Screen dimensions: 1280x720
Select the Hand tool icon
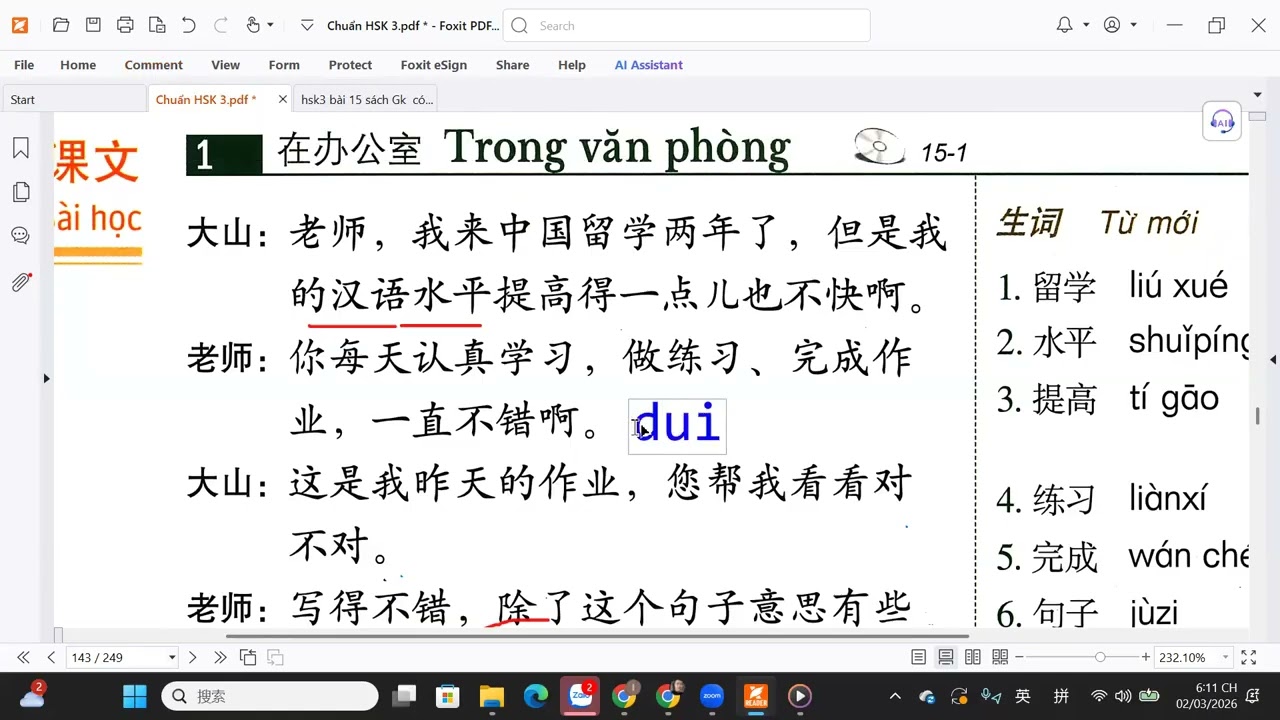[x=253, y=25]
